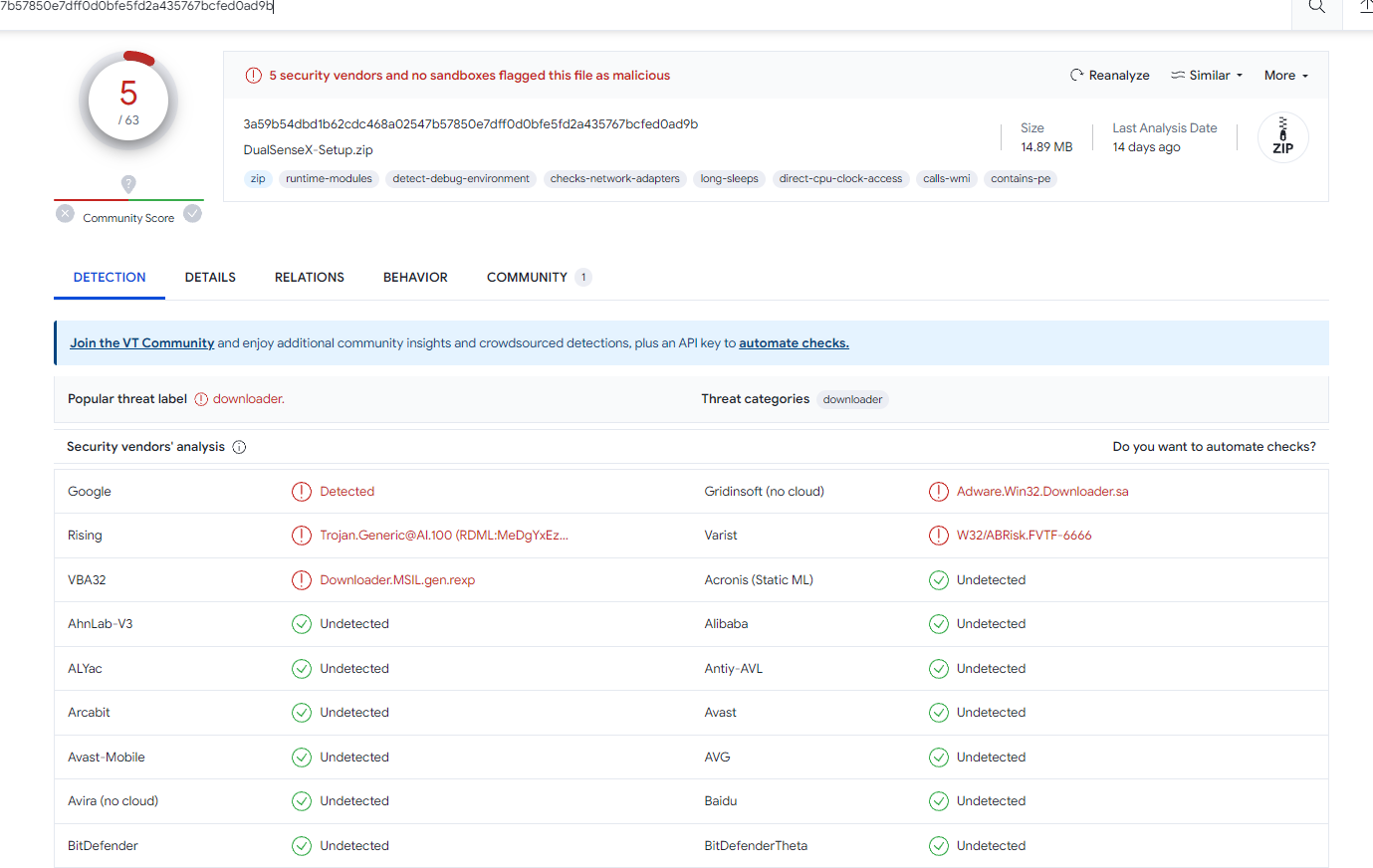Click the info icon beside Security vendors' analysis
This screenshot has height=868, width=1373.
[239, 447]
